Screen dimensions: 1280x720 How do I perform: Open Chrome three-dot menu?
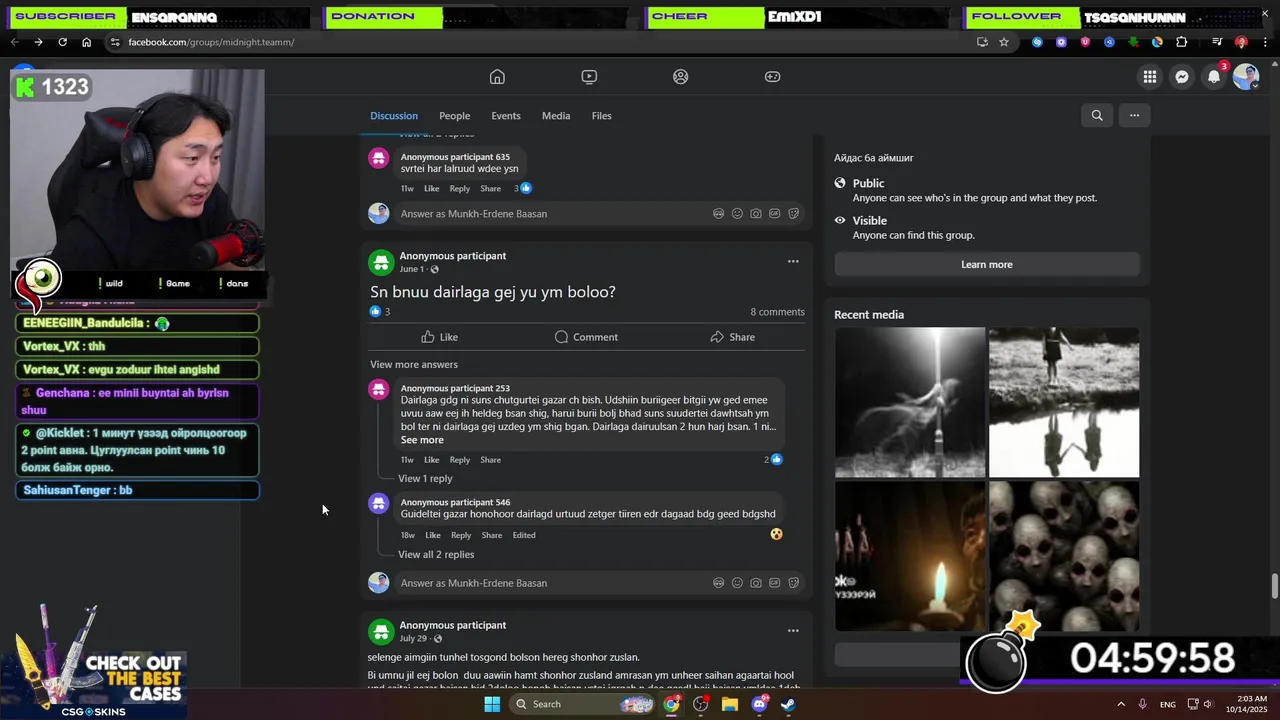pyautogui.click(x=1265, y=42)
